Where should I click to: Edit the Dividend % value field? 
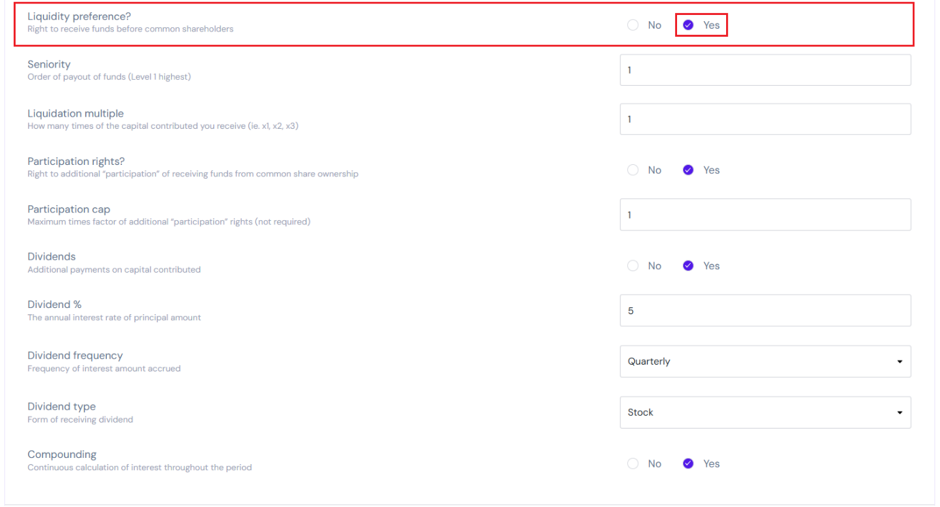tap(766, 311)
